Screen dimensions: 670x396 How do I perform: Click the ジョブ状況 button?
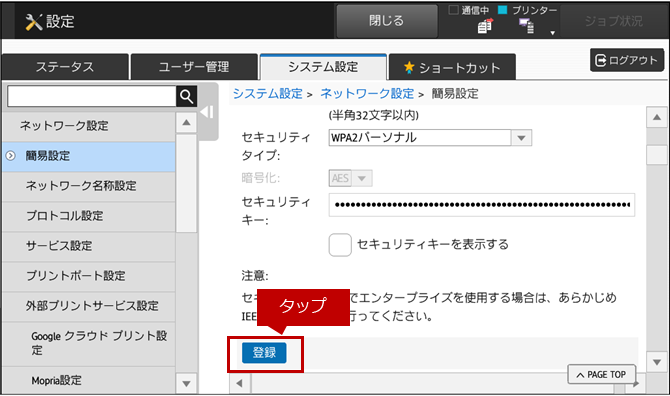(x=614, y=21)
